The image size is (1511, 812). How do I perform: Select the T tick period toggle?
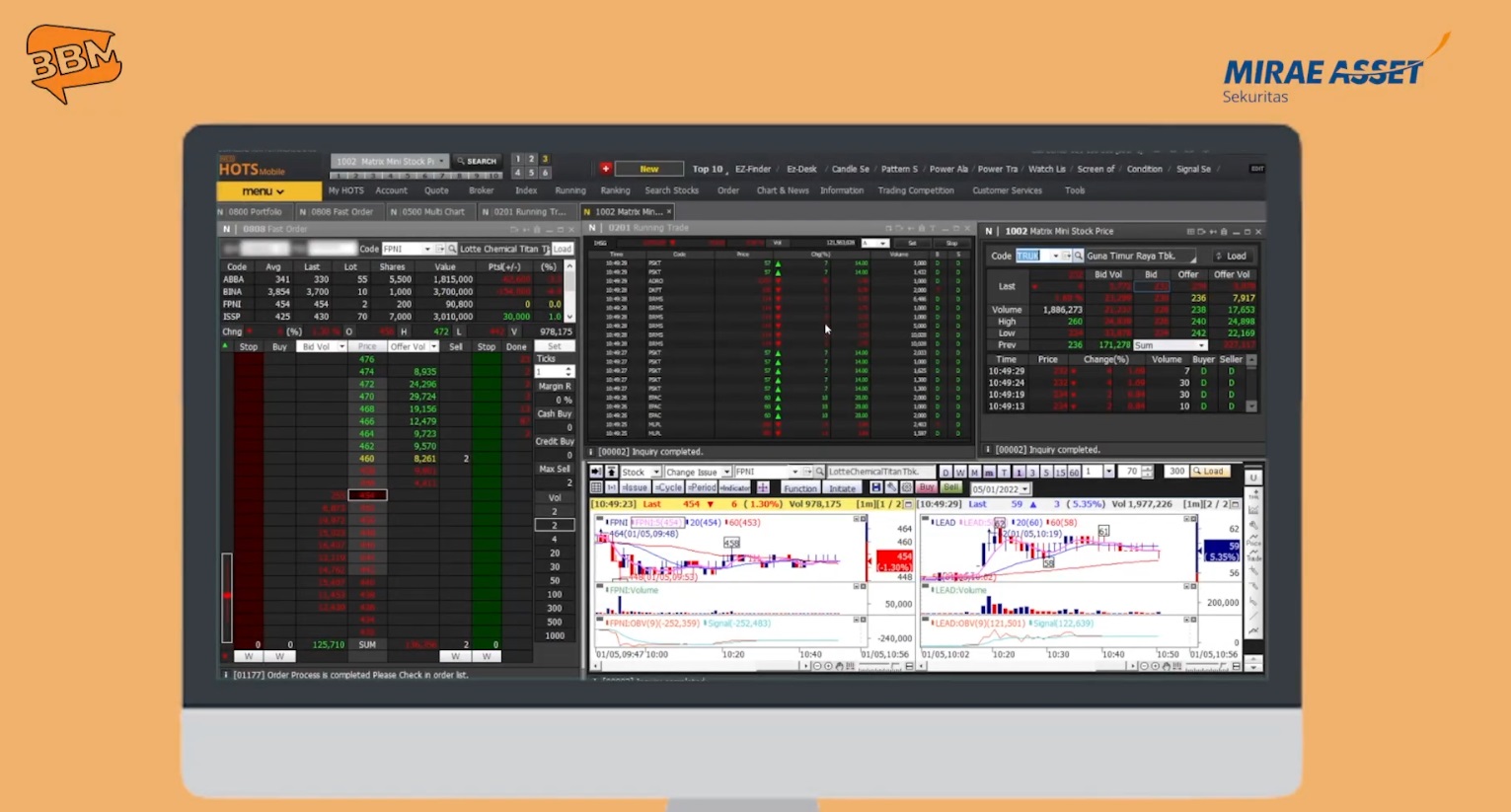click(x=1004, y=472)
